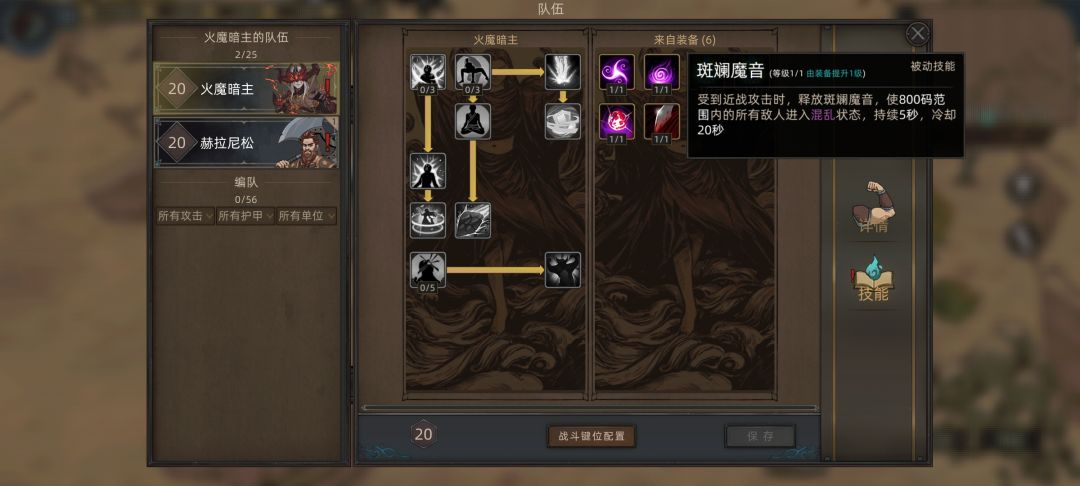1080x486 pixels.
Task: Select the purple spiral vortex equipment skill
Action: pyautogui.click(x=662, y=72)
